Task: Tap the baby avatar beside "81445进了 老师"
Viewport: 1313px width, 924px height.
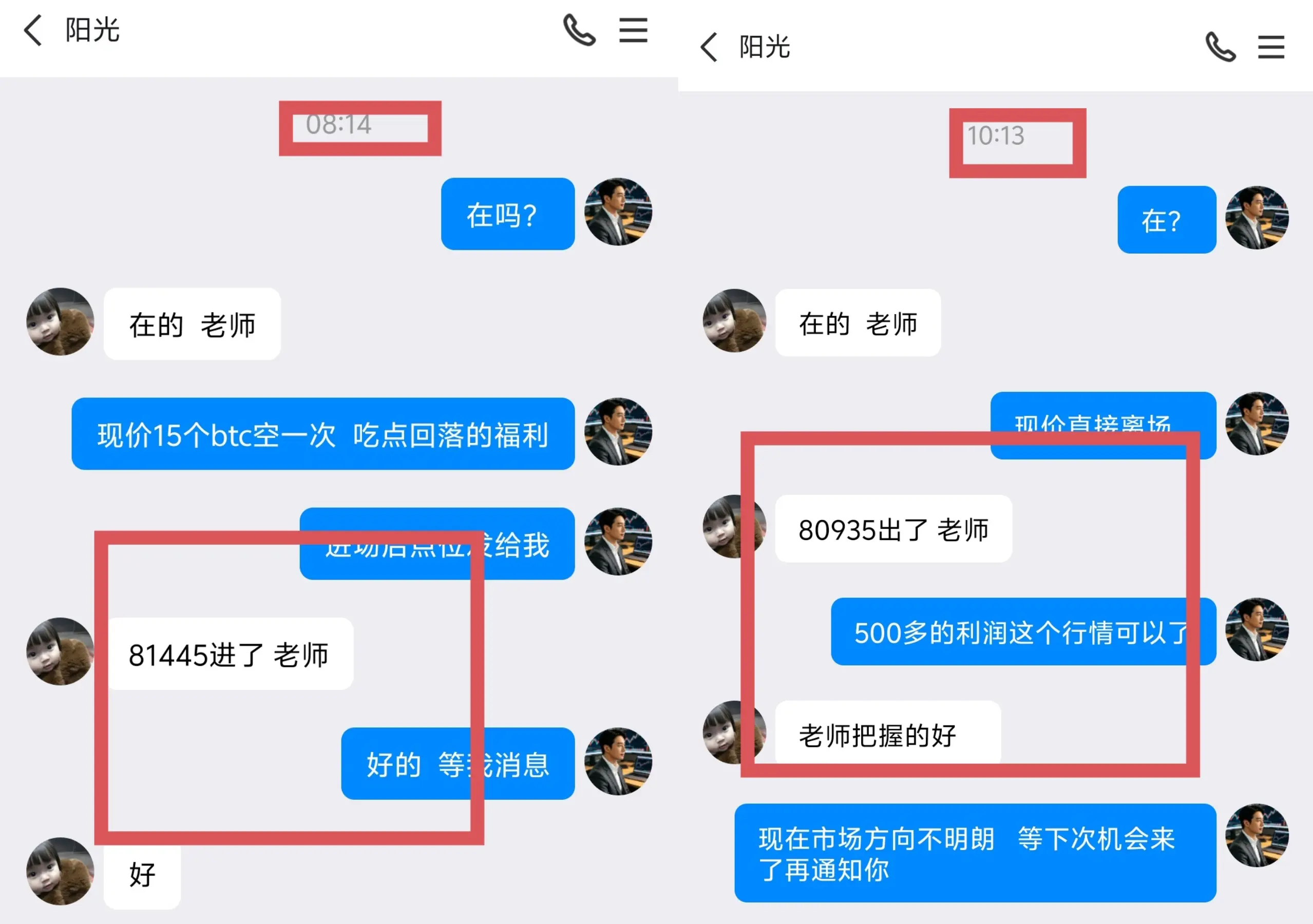Action: (60, 651)
